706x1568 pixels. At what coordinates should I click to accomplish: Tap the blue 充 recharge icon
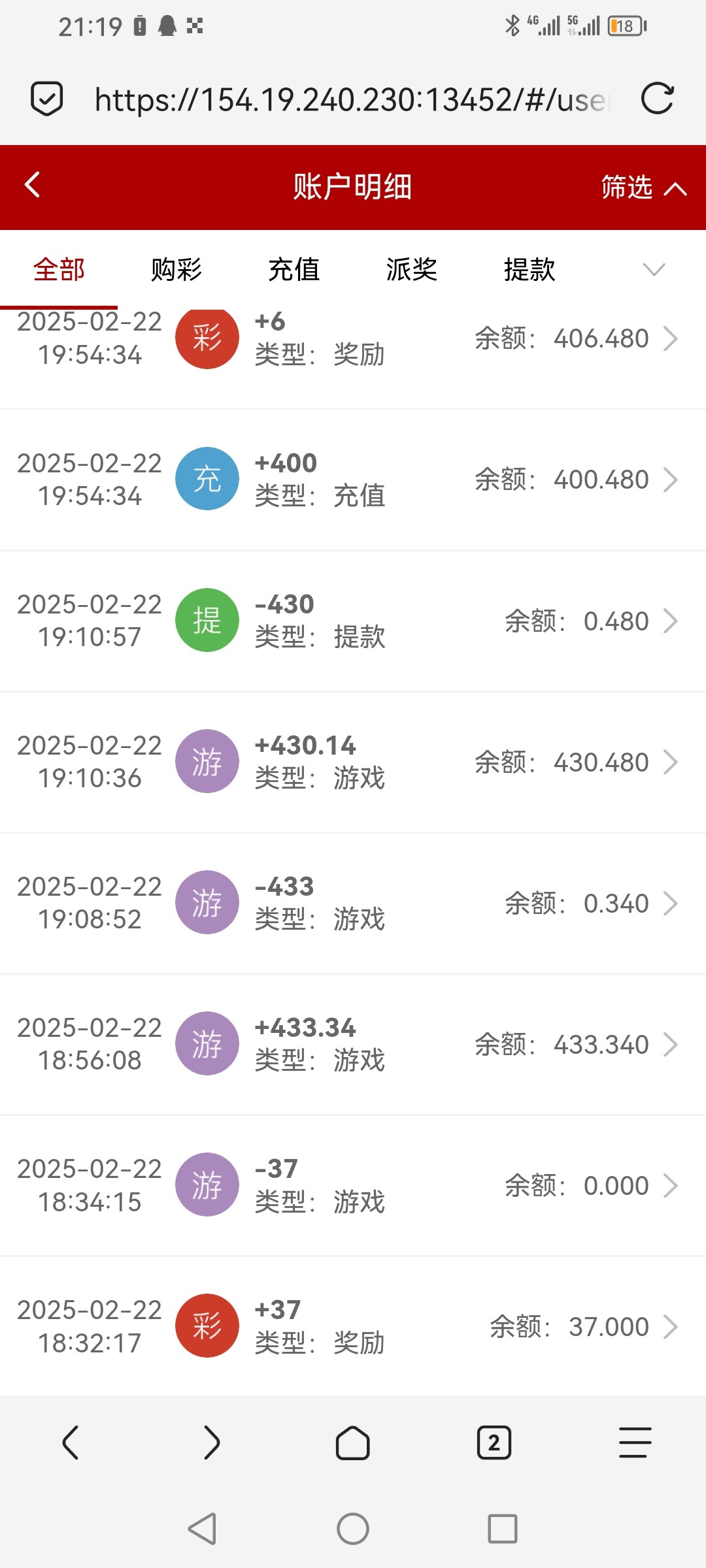coord(207,479)
